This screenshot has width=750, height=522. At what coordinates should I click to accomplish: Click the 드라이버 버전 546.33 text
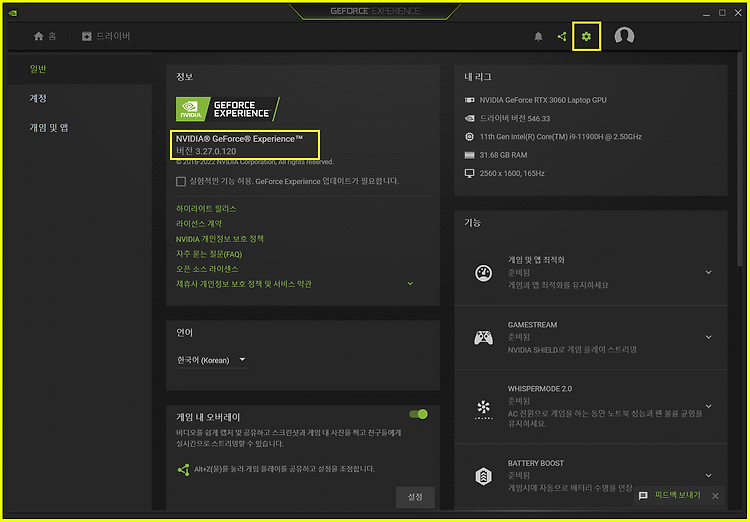coord(515,118)
